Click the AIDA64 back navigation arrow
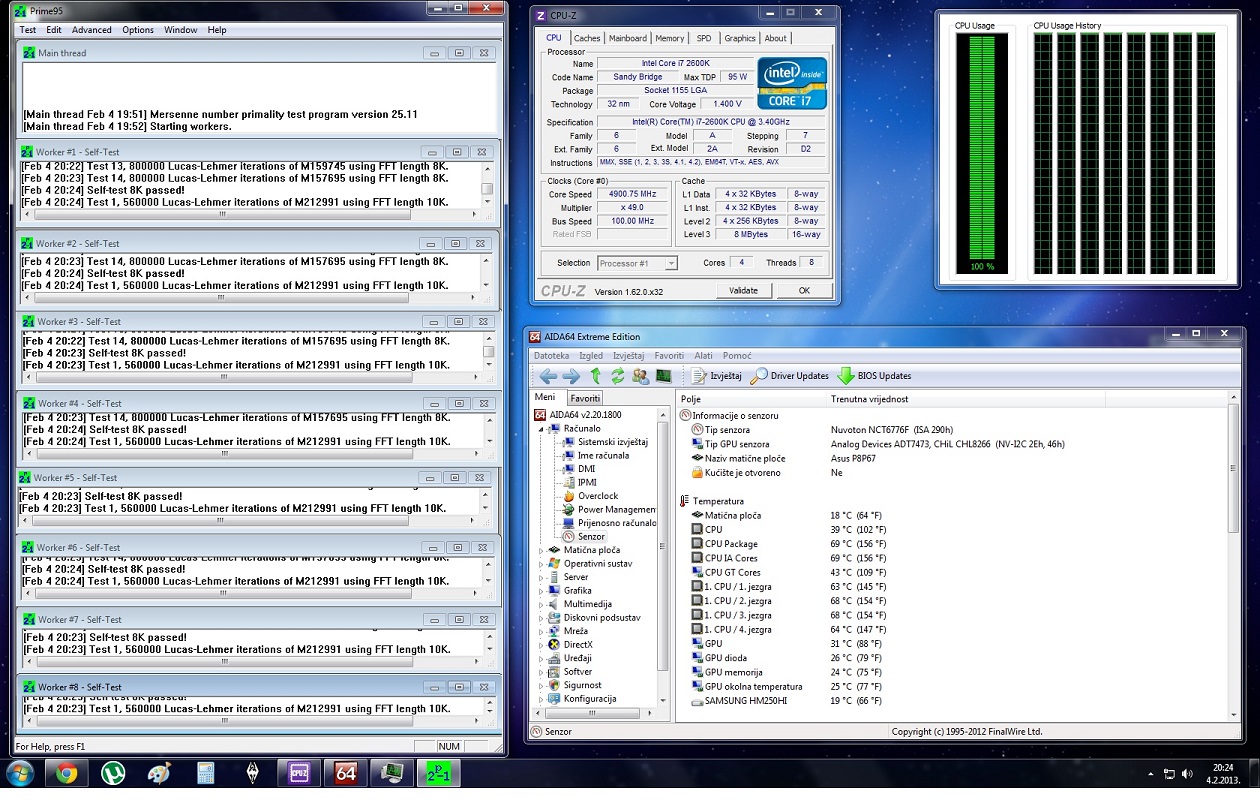 [547, 376]
